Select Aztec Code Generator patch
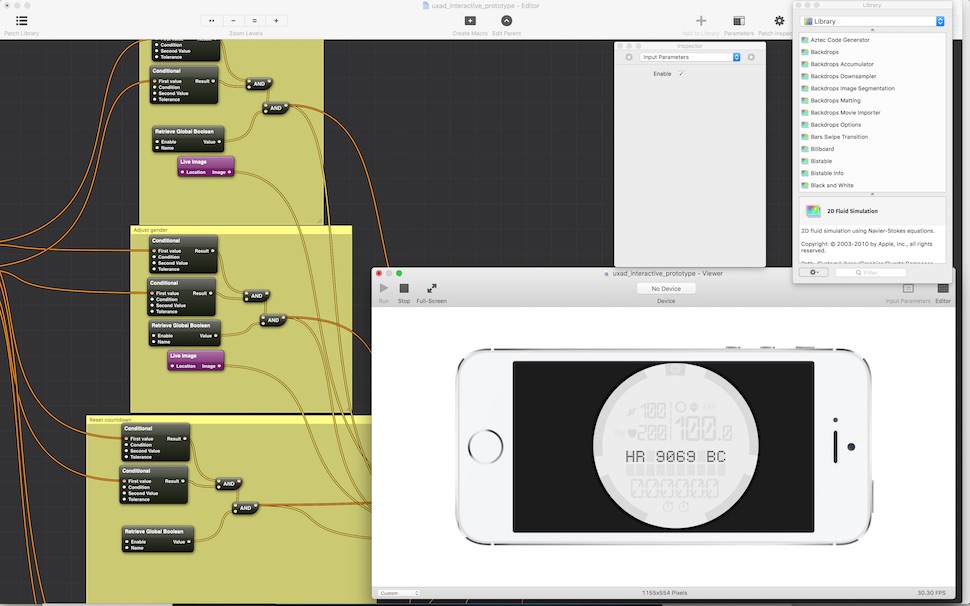 coord(840,39)
